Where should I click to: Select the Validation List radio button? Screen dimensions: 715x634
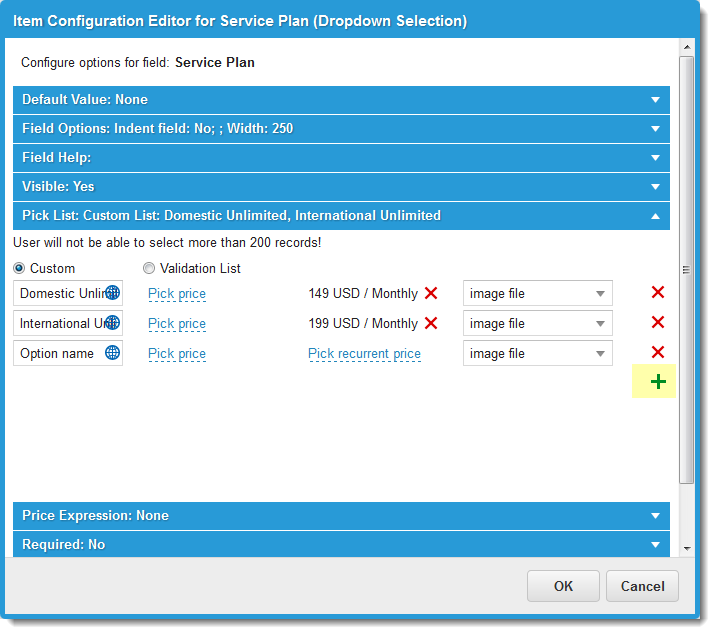[x=149, y=268]
